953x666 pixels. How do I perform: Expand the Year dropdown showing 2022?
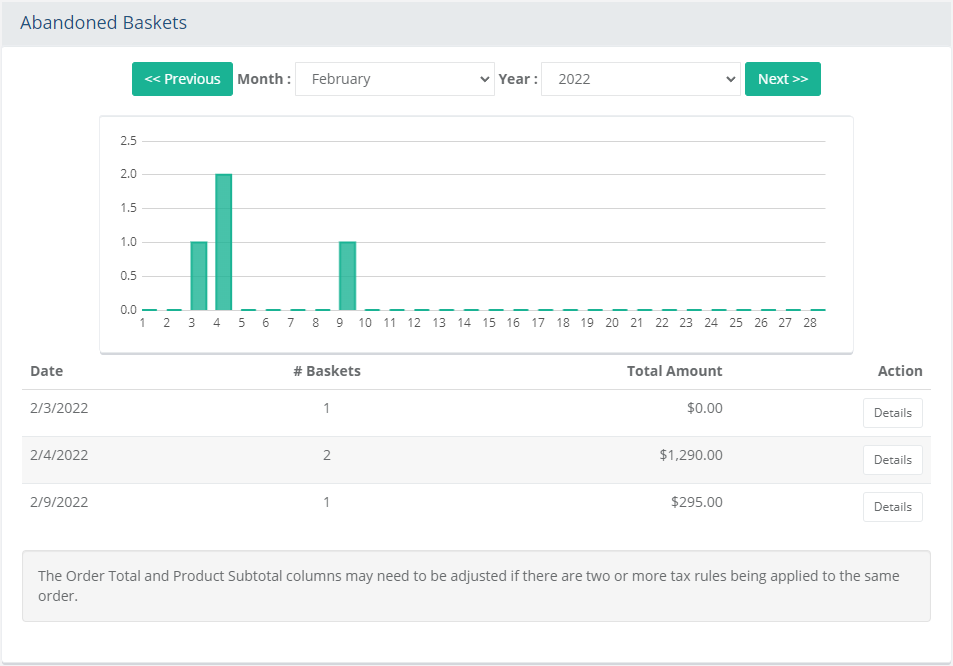pos(640,79)
